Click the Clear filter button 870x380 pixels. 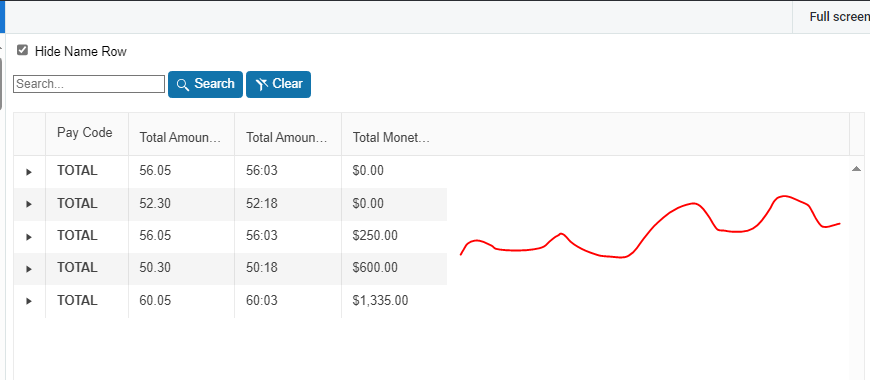279,84
